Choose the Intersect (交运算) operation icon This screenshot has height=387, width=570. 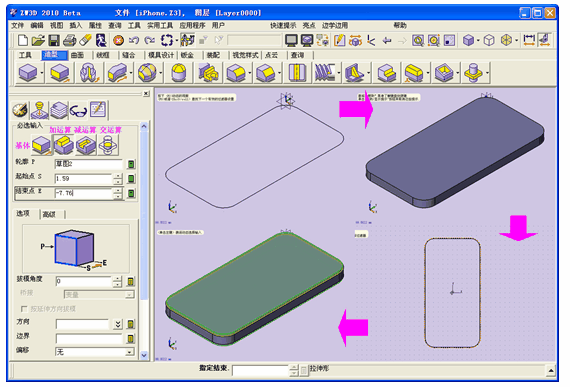[x=108, y=145]
